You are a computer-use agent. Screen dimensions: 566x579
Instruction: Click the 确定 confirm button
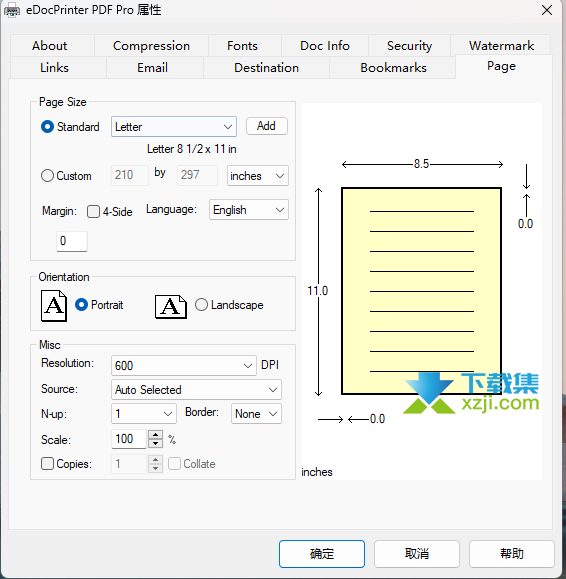coord(322,554)
